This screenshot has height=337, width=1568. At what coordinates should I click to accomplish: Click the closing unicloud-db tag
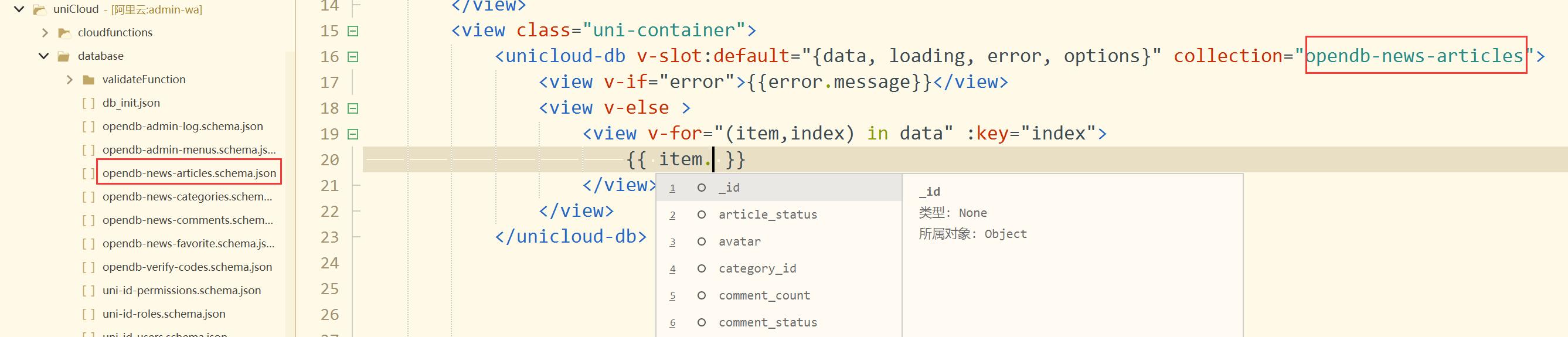[571, 236]
